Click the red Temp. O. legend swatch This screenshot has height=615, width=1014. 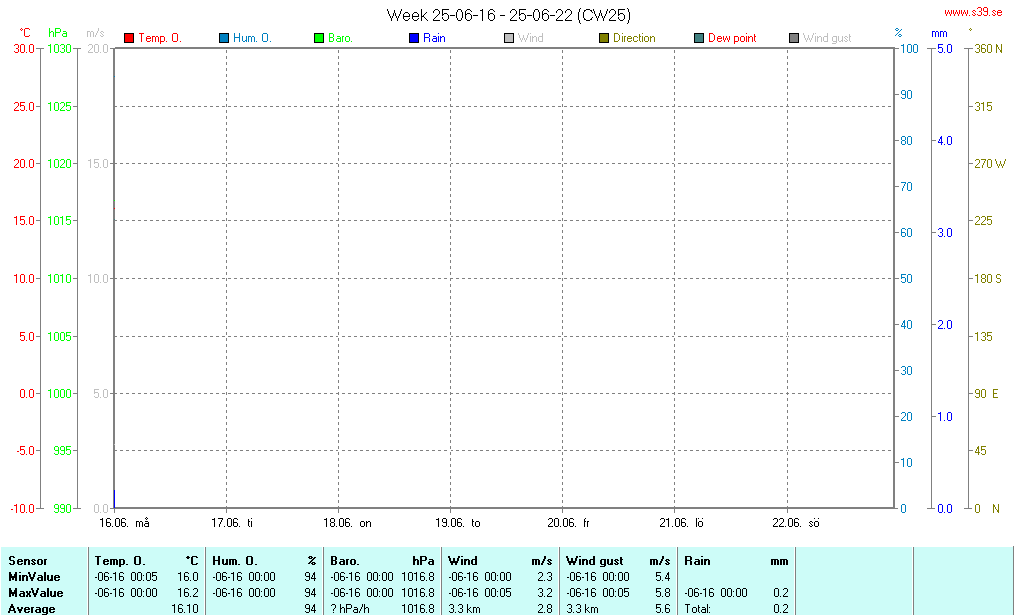129,38
